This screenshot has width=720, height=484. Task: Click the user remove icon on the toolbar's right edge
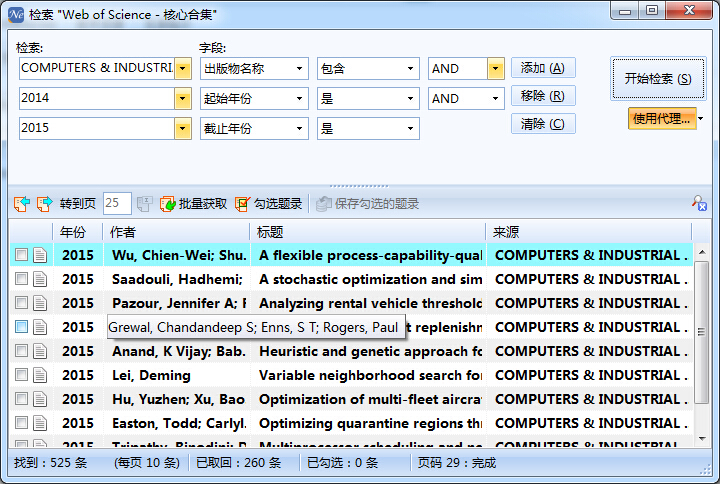tap(699, 203)
